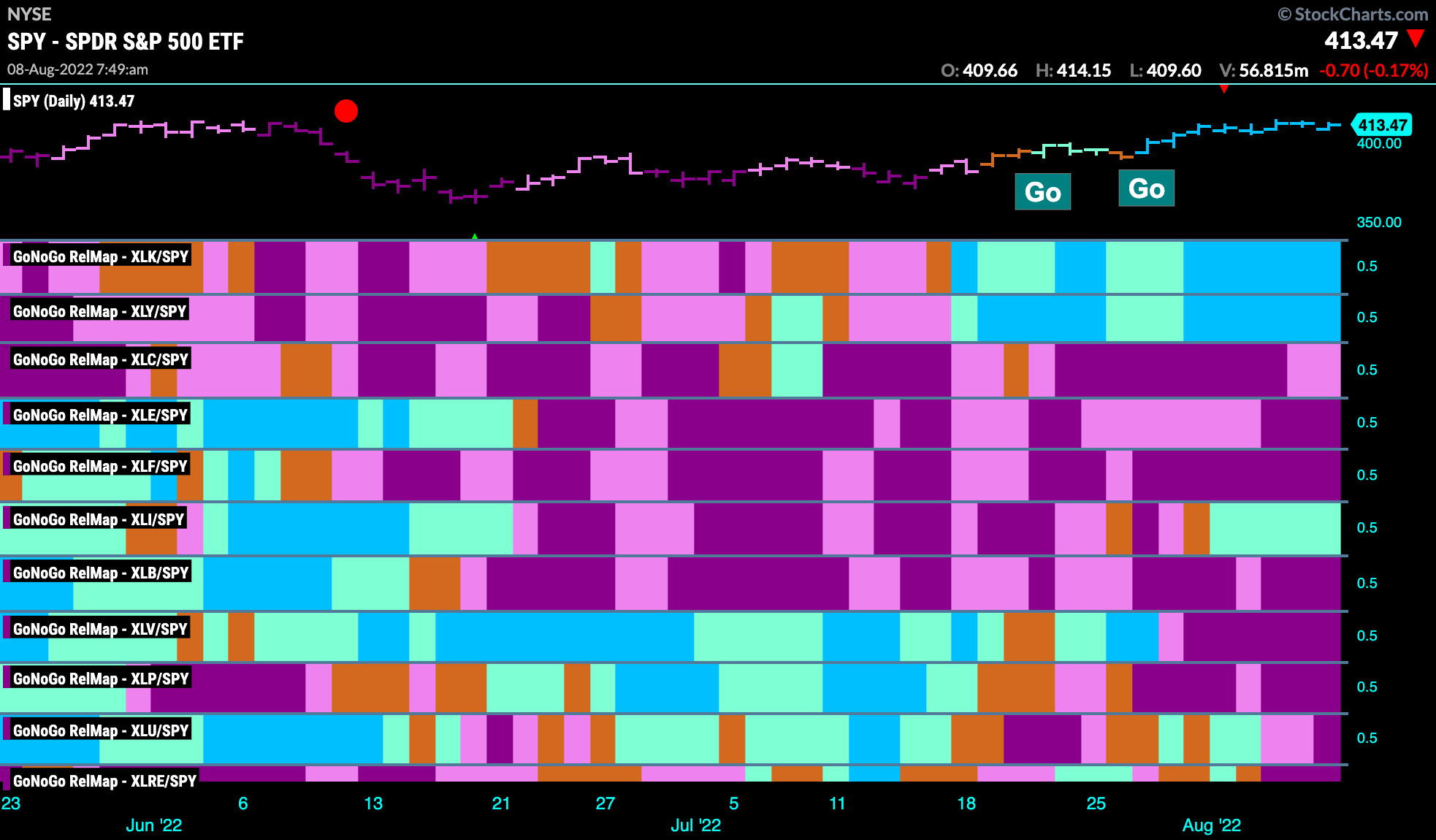Screen dimensions: 1436x840
Task: Click the Aug '22 month label
Action: pyautogui.click(x=1212, y=825)
